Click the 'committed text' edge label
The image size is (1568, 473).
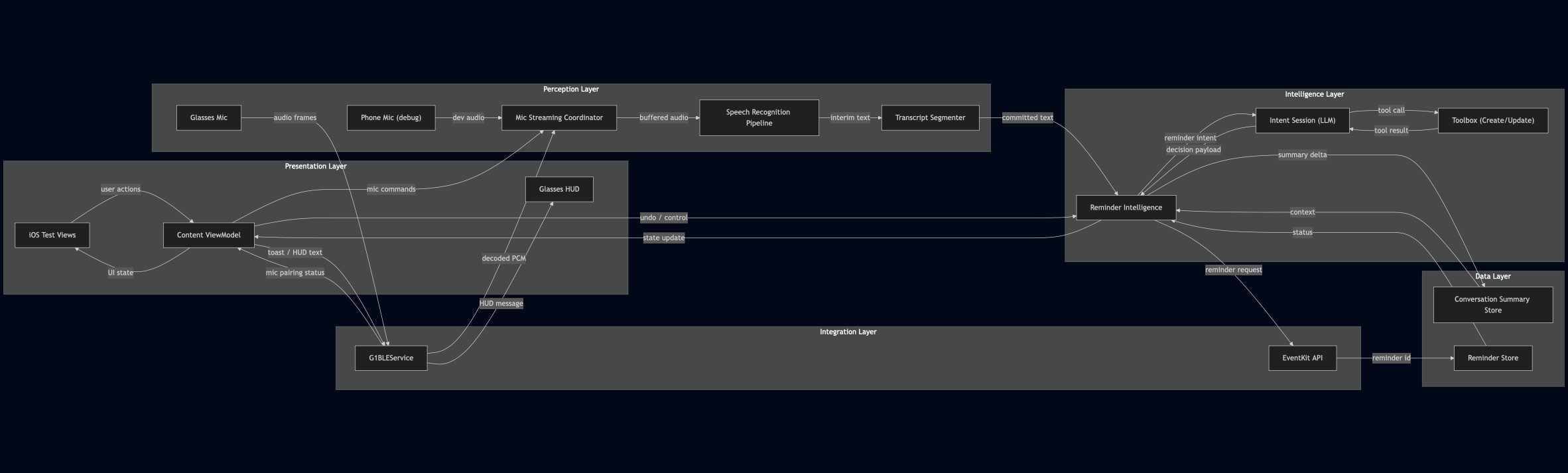coord(1027,117)
